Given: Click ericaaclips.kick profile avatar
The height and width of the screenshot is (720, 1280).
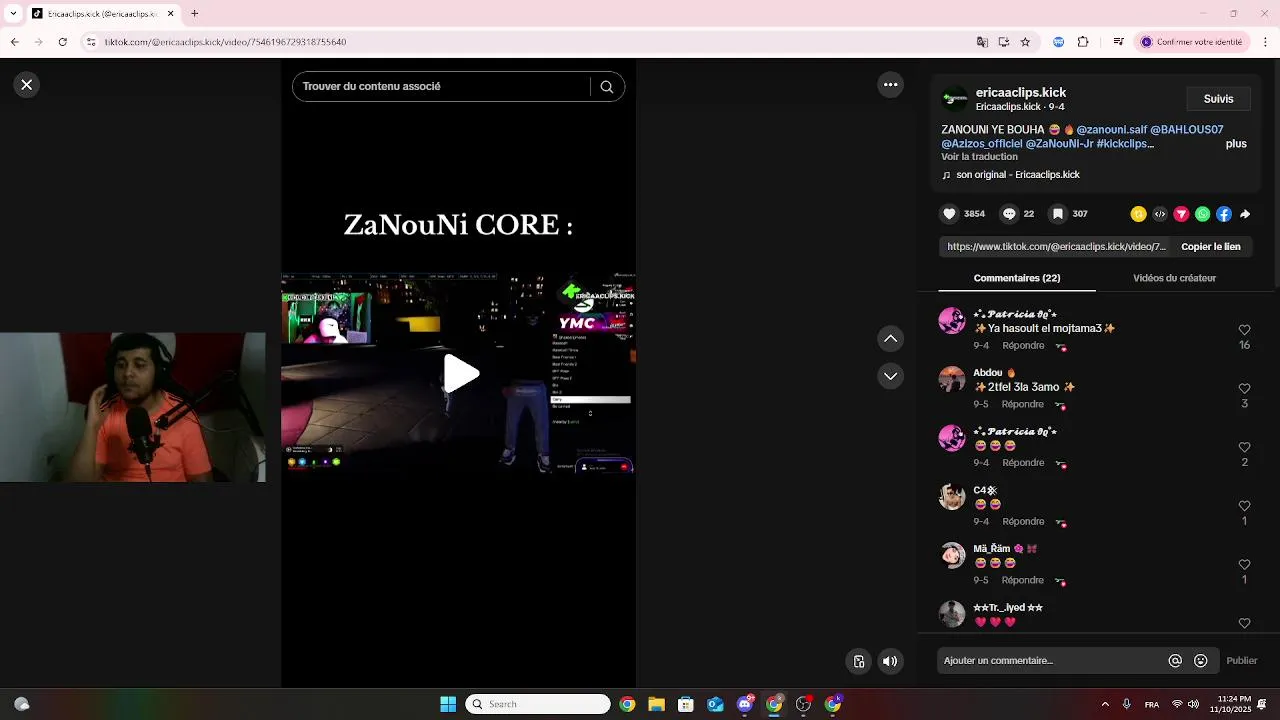Looking at the screenshot, I should tap(955, 99).
